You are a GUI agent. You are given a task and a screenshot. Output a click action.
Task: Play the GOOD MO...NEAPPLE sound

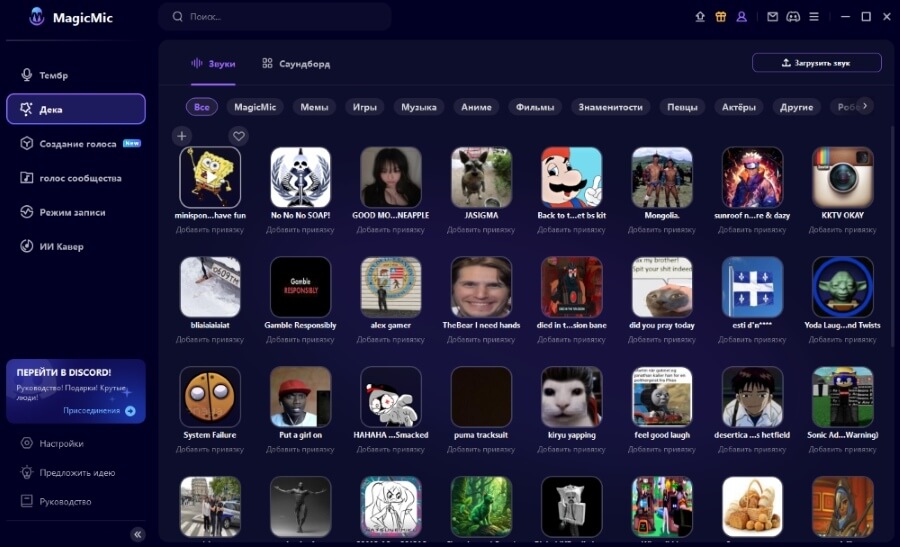pyautogui.click(x=391, y=177)
